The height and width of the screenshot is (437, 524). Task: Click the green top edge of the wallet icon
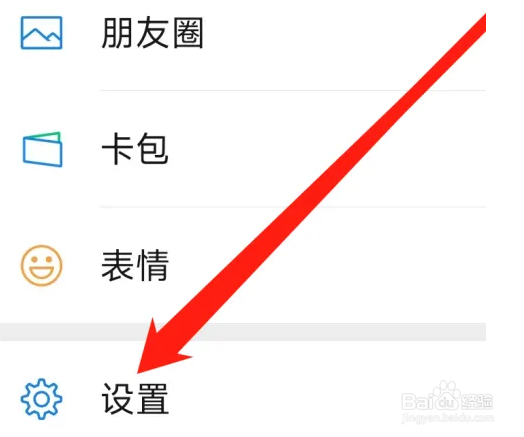point(42,135)
